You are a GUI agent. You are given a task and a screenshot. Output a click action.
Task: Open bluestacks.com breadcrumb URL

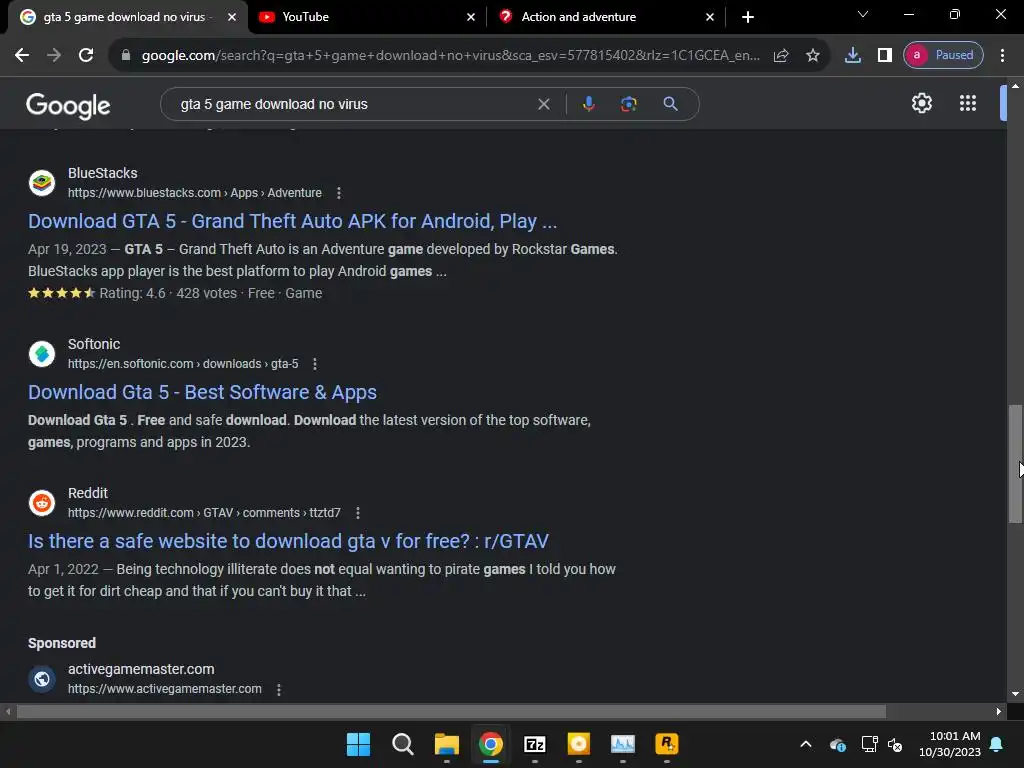pyautogui.click(x=195, y=193)
